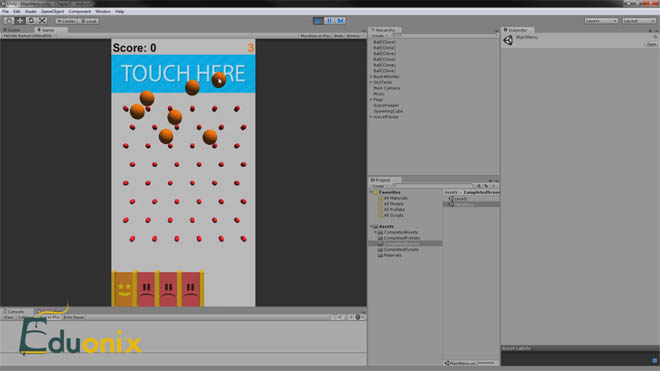The width and height of the screenshot is (660, 371).
Task: Select the Scale tool in the toolbar
Action: 43,21
